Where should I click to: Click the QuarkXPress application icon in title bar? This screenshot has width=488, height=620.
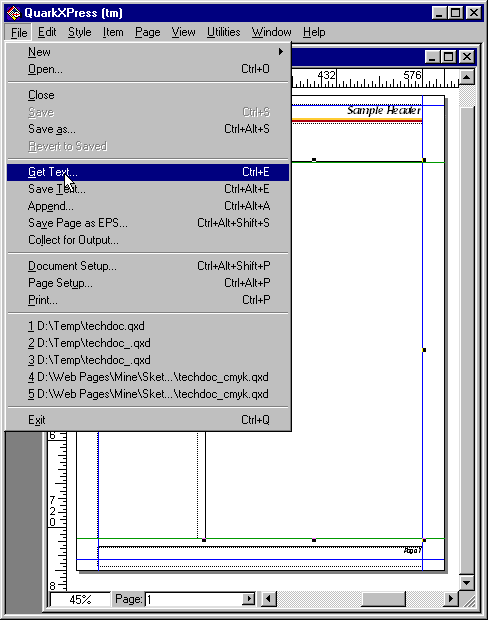click(x=13, y=13)
